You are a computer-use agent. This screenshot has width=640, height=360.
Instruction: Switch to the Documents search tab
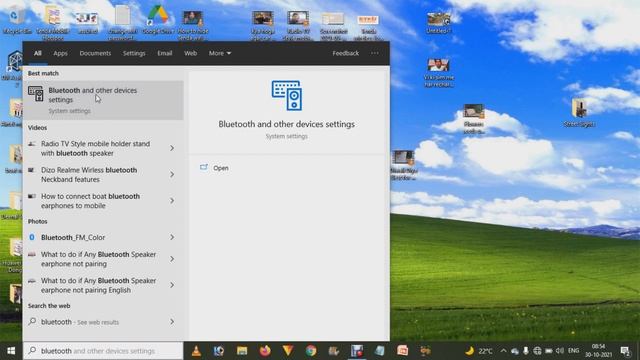click(95, 53)
